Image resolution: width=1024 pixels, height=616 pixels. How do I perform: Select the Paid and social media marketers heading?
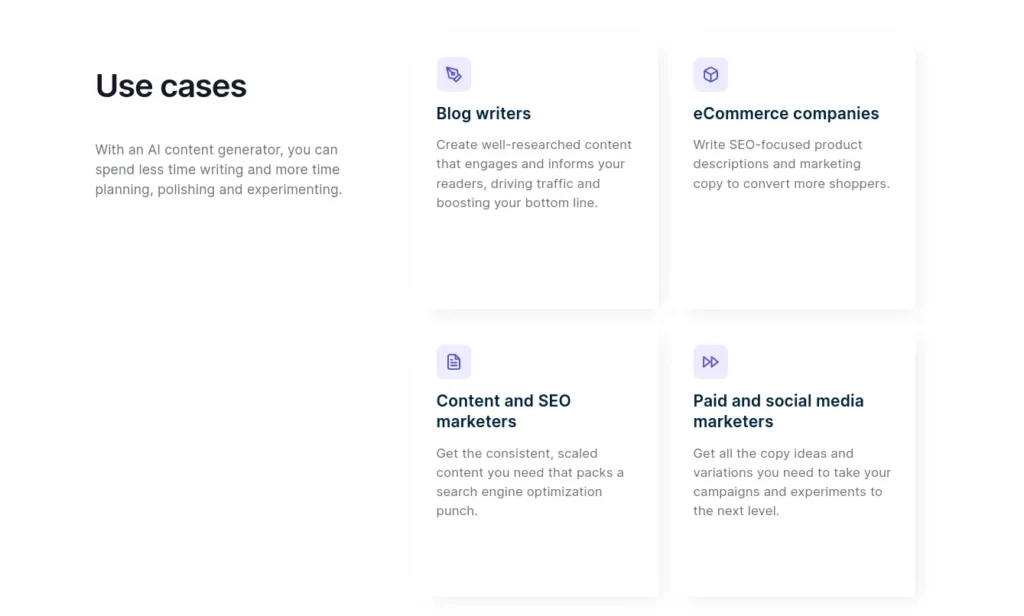coord(778,411)
